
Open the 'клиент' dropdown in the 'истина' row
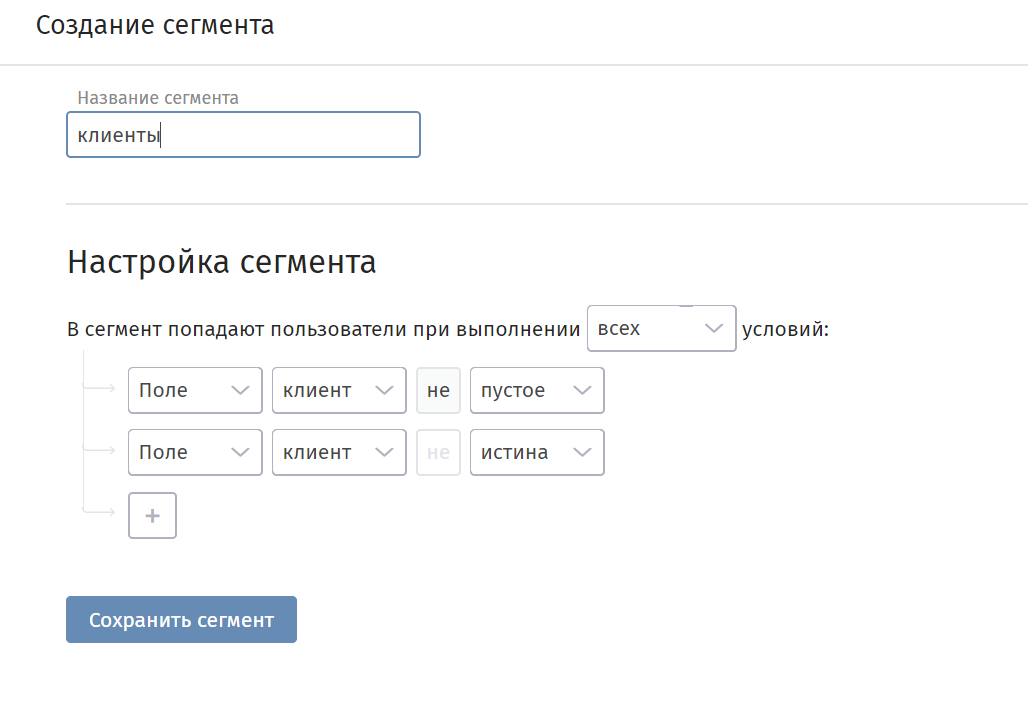pos(339,452)
